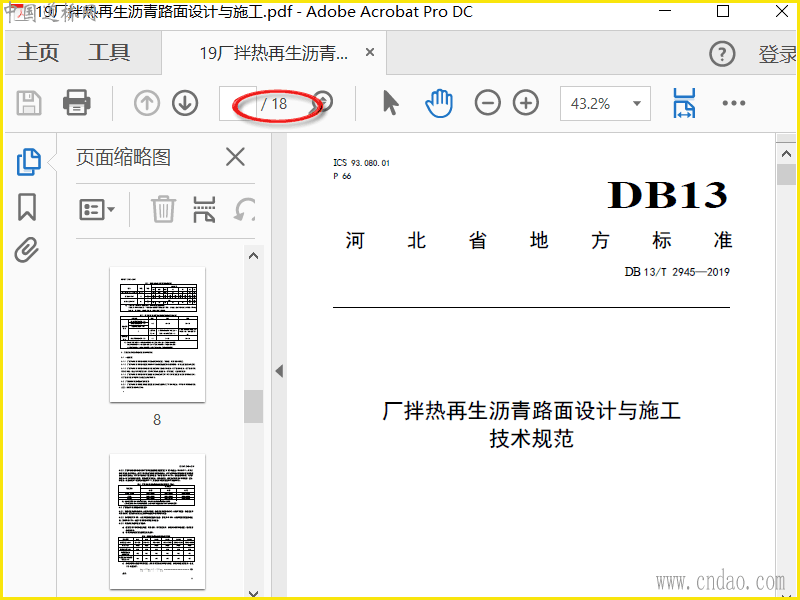
Task: Delete selected page with trash icon
Action: click(x=163, y=209)
